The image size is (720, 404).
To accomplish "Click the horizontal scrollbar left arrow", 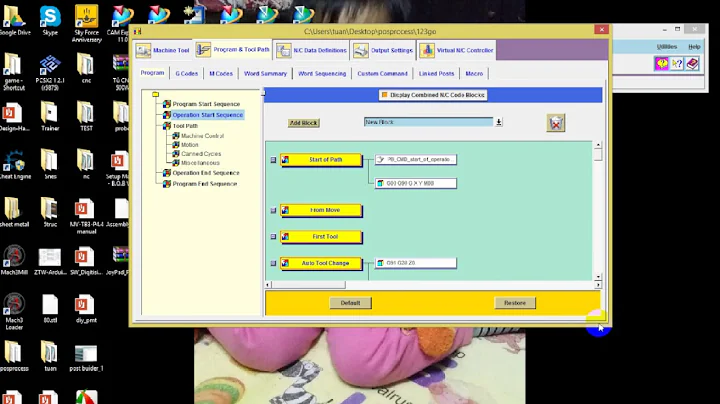I will tap(268, 285).
